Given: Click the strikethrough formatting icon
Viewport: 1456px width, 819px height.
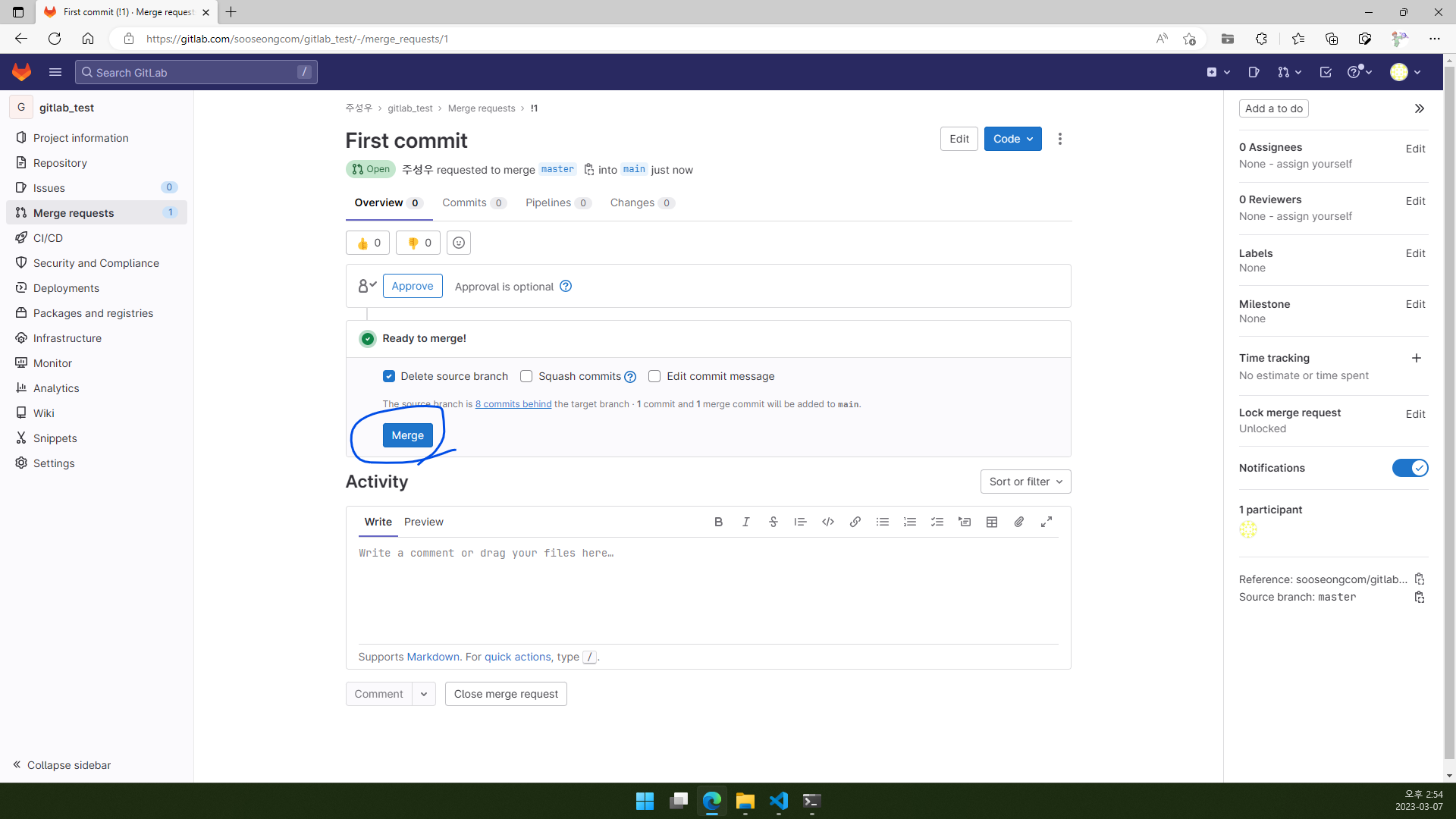Looking at the screenshot, I should [x=773, y=522].
